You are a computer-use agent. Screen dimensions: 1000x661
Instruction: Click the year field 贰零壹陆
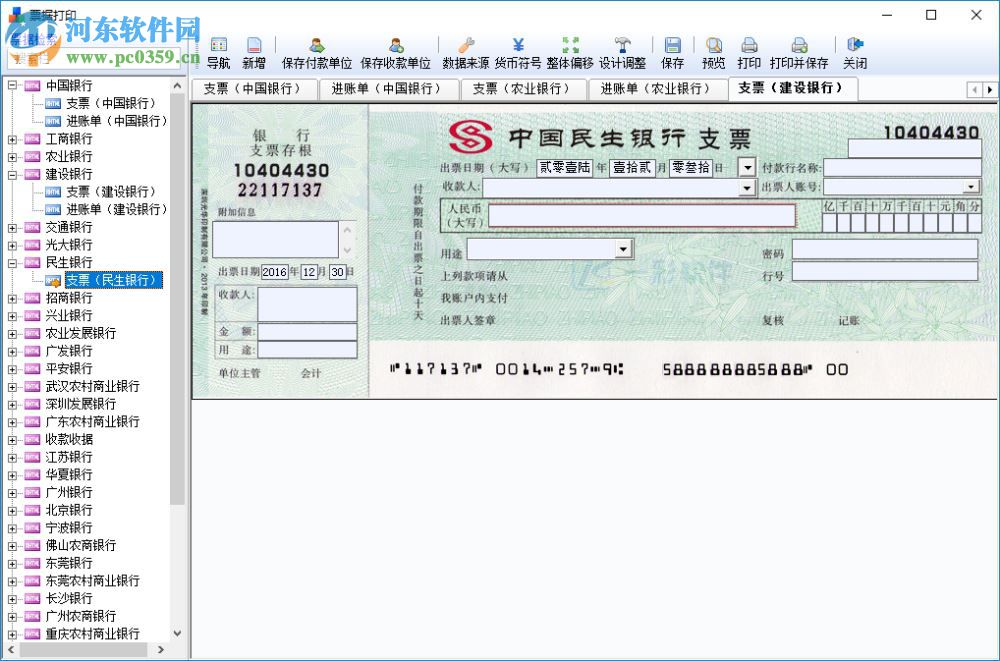point(565,168)
